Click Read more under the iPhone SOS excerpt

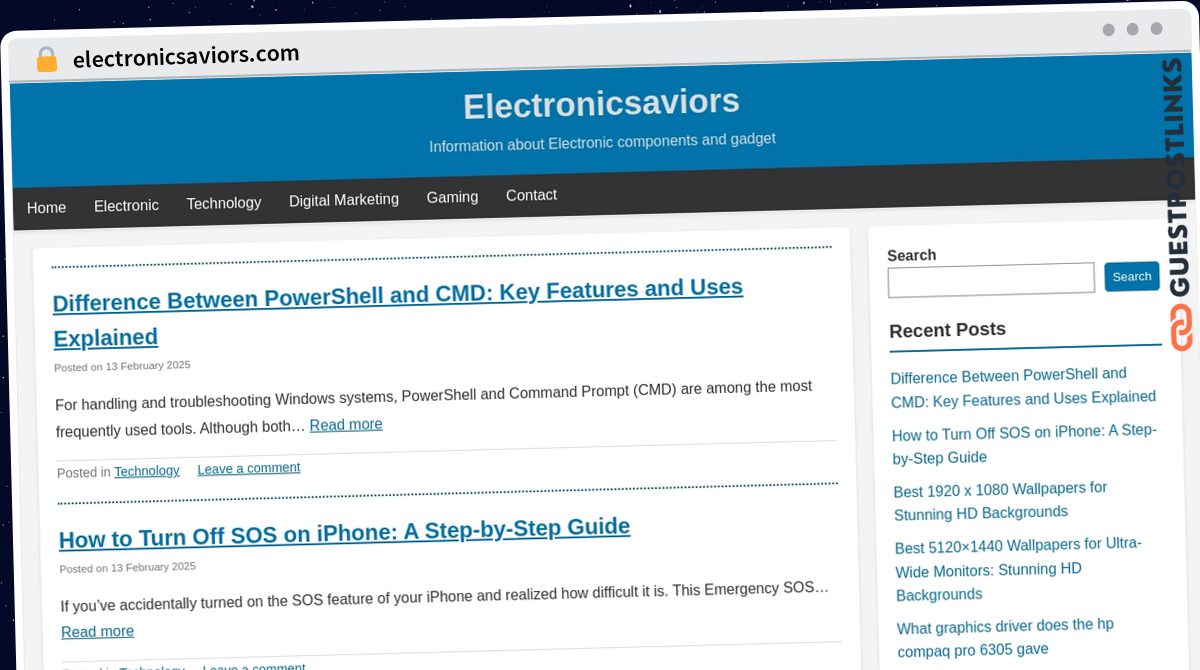pos(97,631)
